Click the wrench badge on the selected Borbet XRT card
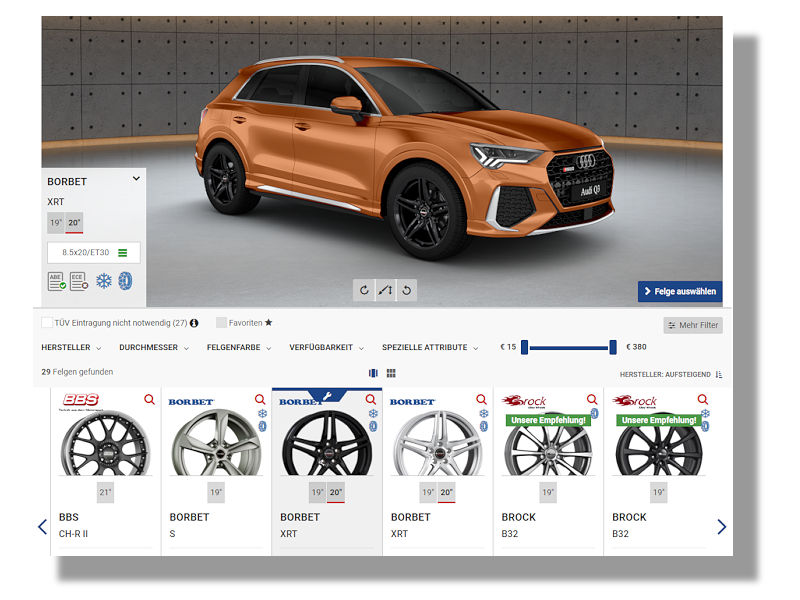800x600 pixels. (x=328, y=395)
